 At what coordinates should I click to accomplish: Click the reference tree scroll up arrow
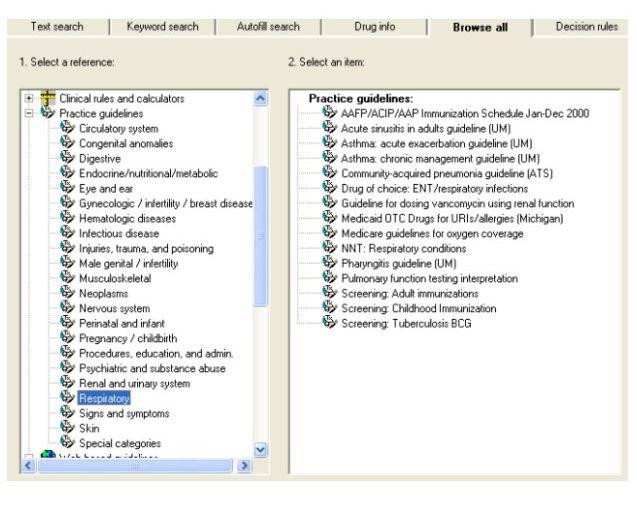pos(260,98)
